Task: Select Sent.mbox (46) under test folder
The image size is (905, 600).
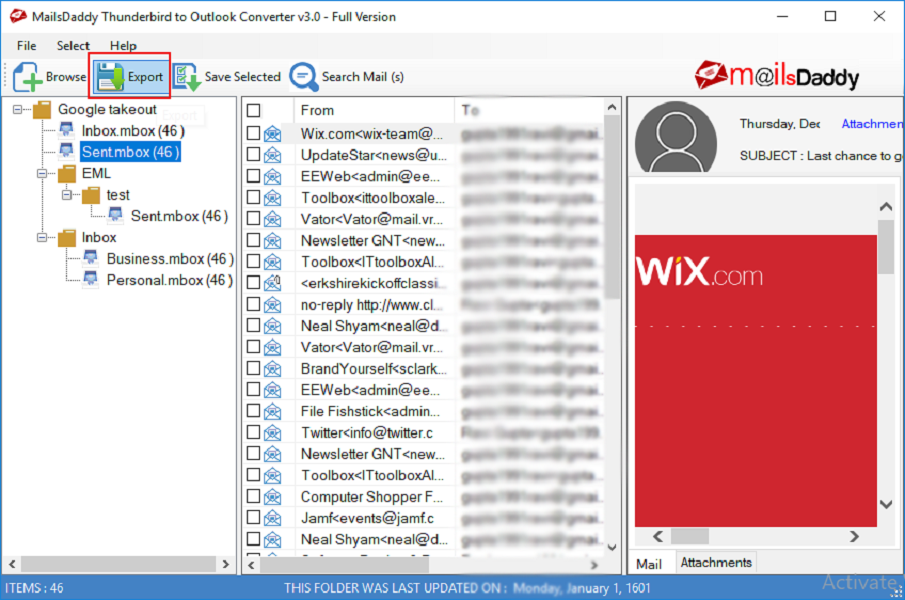Action: (x=179, y=216)
